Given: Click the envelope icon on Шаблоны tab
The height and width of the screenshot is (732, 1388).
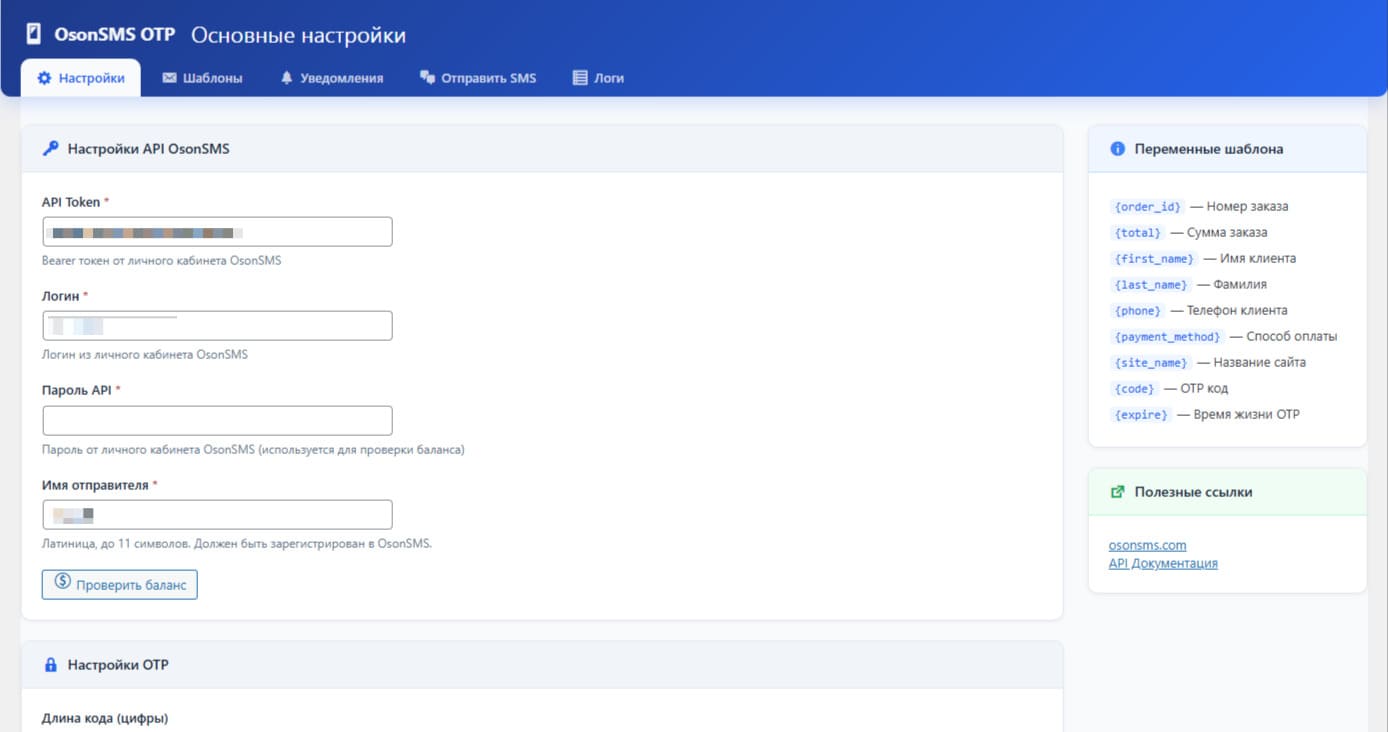Looking at the screenshot, I should tap(170, 77).
